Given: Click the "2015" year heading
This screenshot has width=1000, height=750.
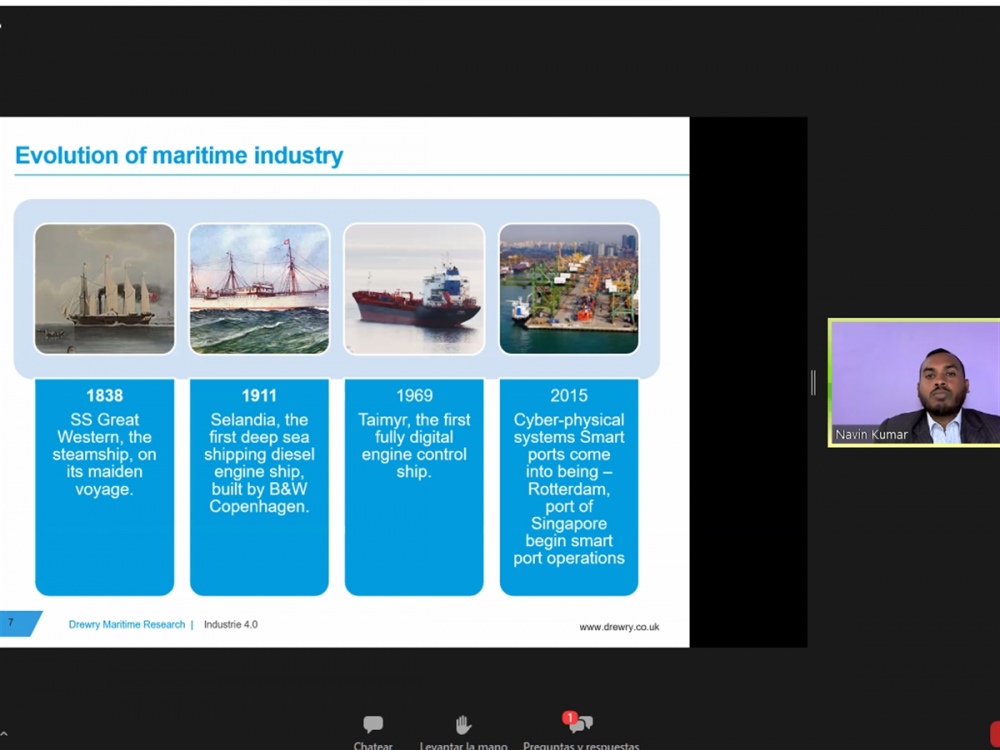Looking at the screenshot, I should (x=569, y=395).
